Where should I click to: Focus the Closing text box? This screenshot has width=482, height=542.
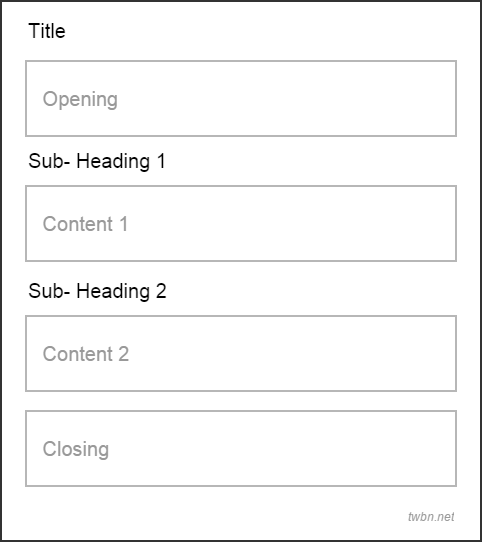[x=241, y=449]
